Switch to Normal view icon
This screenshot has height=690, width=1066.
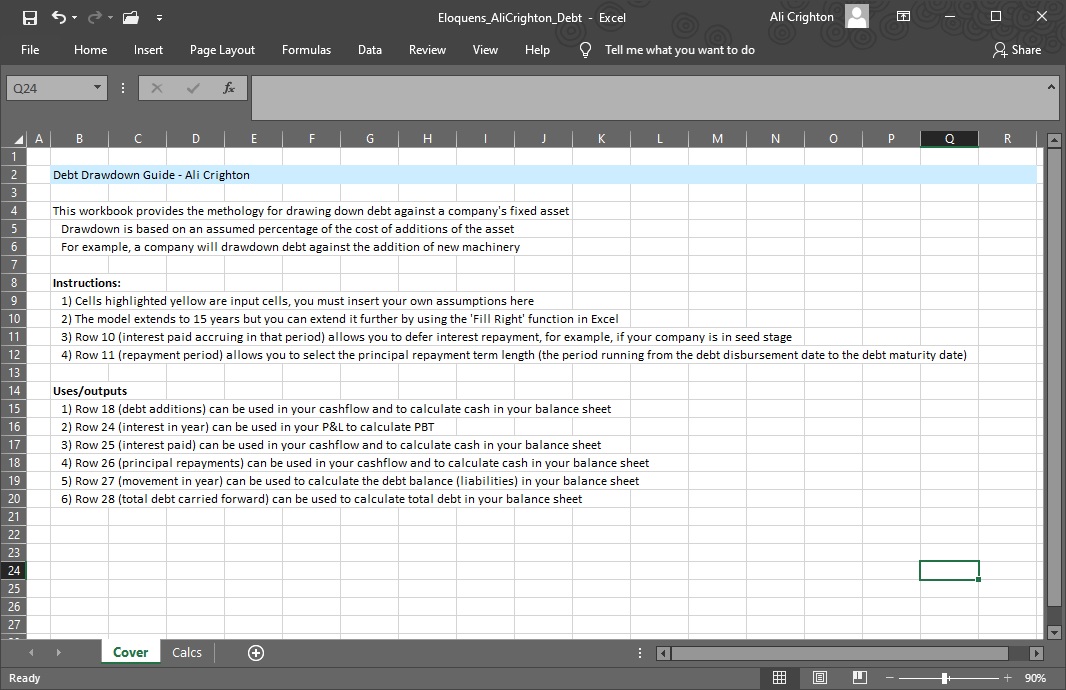coord(780,678)
